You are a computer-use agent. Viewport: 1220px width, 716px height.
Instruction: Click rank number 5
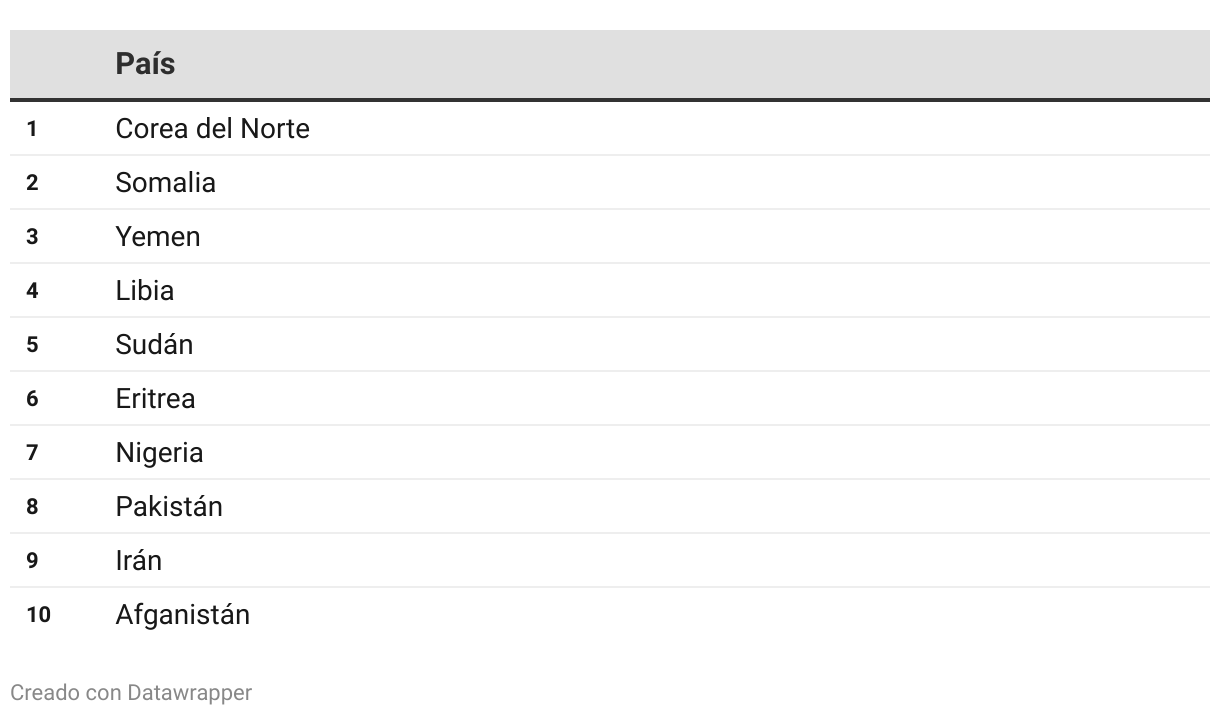[32, 345]
